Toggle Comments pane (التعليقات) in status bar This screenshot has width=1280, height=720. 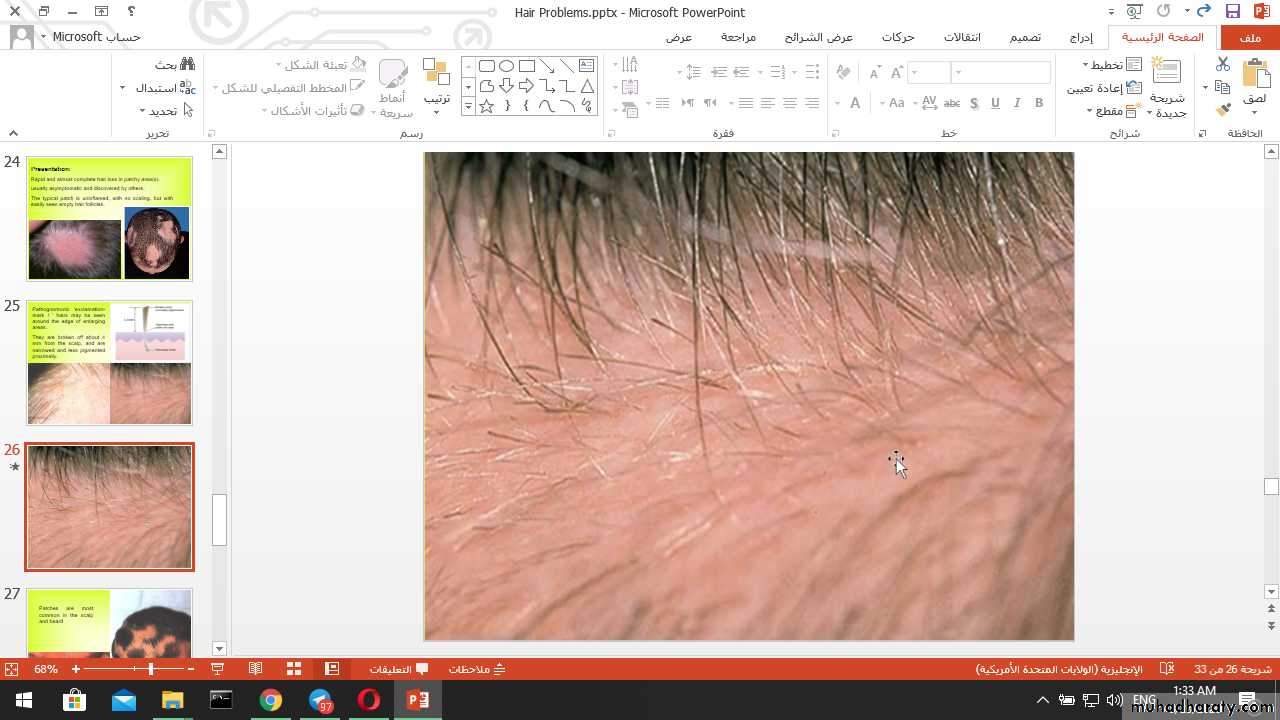coord(399,669)
